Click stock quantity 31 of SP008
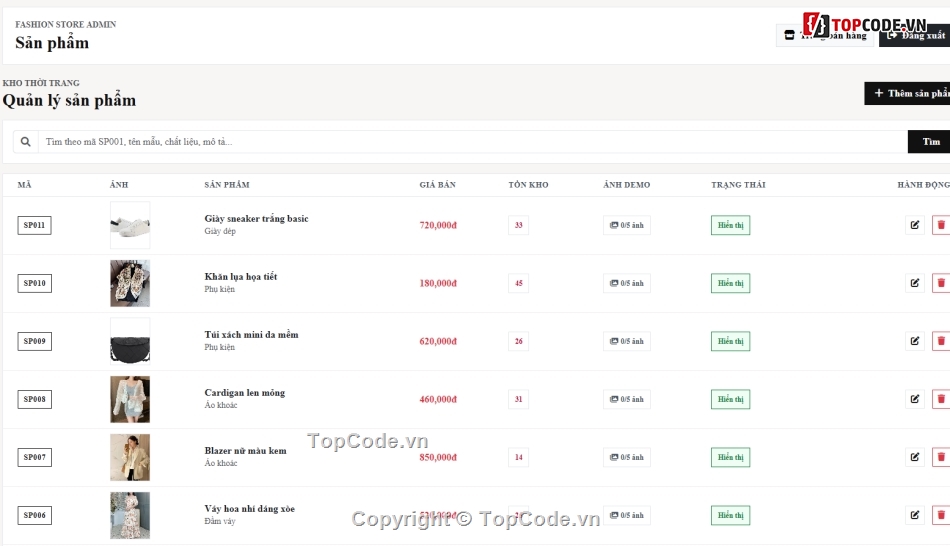950x546 pixels. [x=519, y=399]
